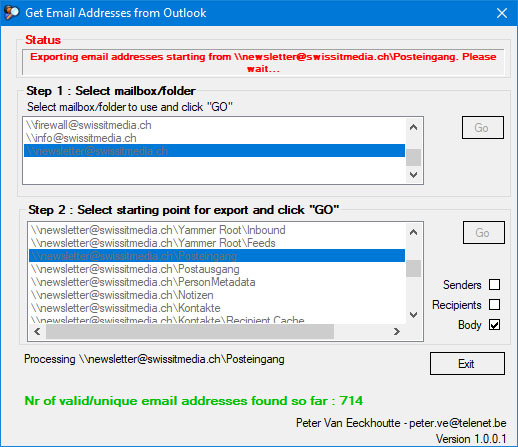Image resolution: width=518 pixels, height=447 pixels.
Task: Click the horizontal scrollbar thumb
Action: pyautogui.click(x=190, y=332)
